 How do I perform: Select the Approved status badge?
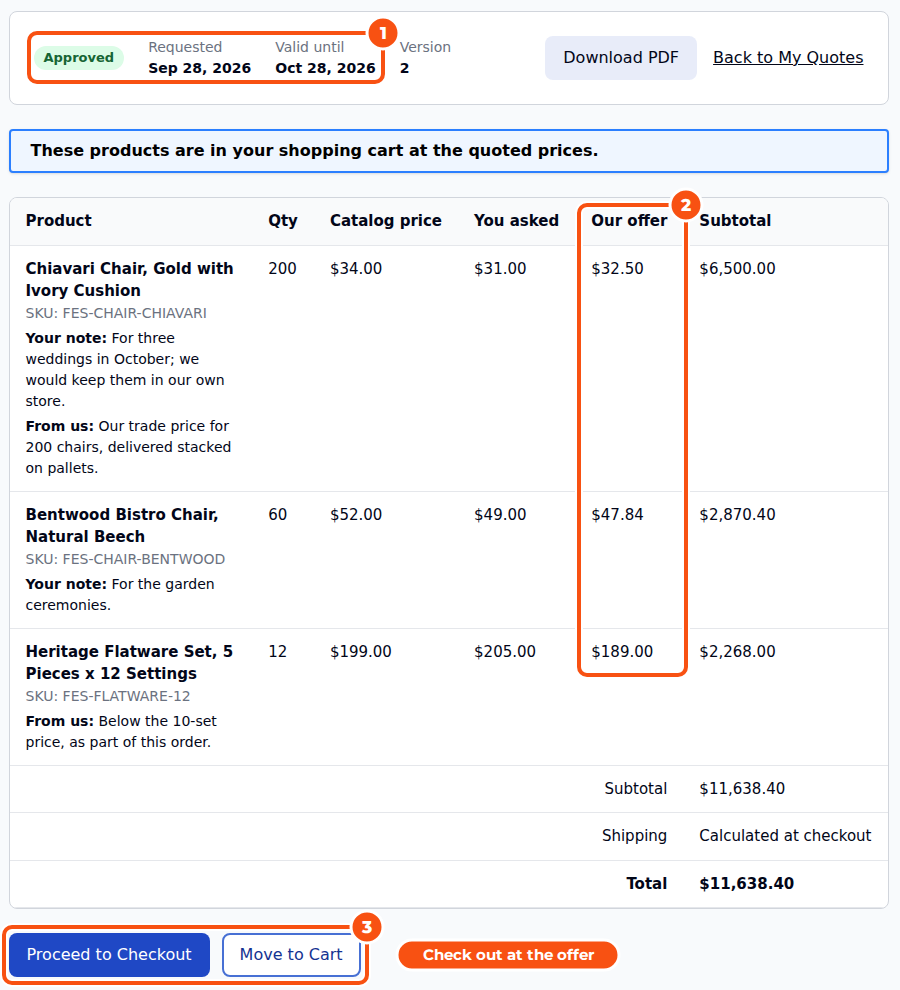click(x=78, y=57)
